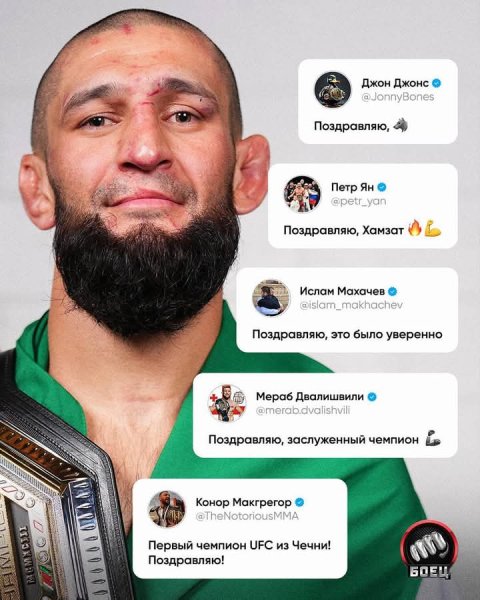480x600 pixels.
Task: Open the @TheNotoriousMMA handle
Action: (247, 516)
